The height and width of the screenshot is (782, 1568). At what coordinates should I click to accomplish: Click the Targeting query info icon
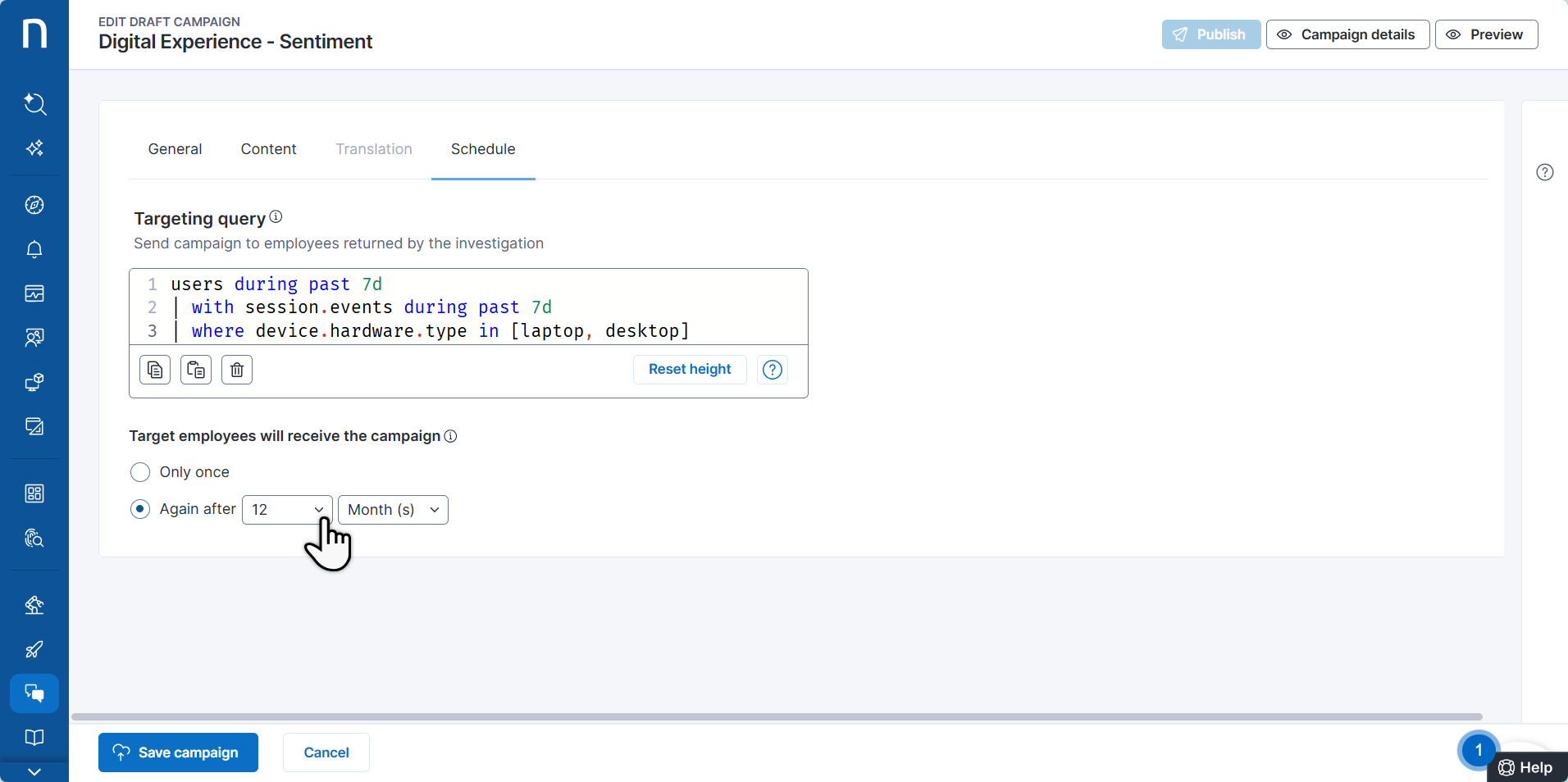coord(276,217)
